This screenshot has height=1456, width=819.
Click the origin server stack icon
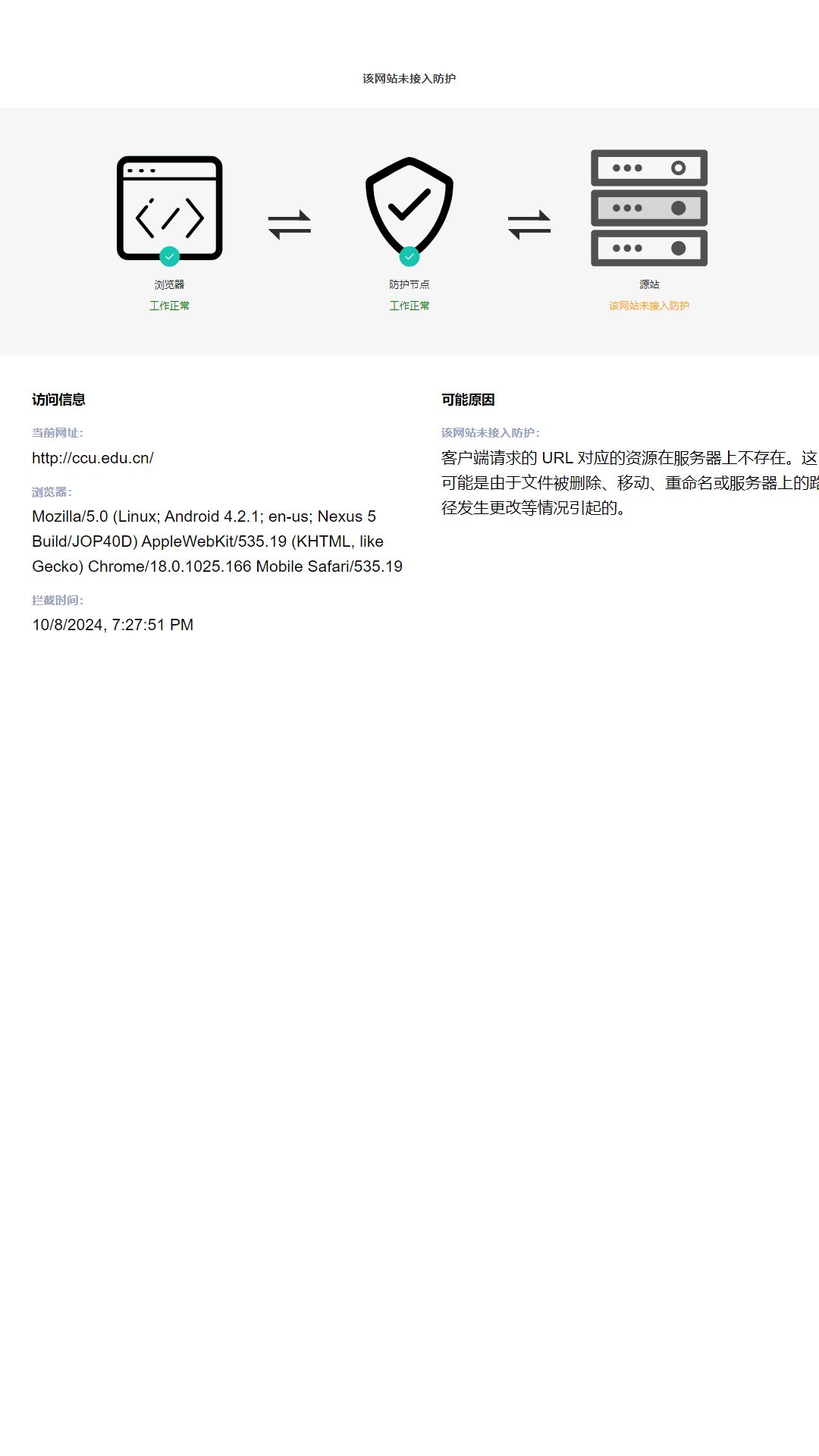coord(649,208)
